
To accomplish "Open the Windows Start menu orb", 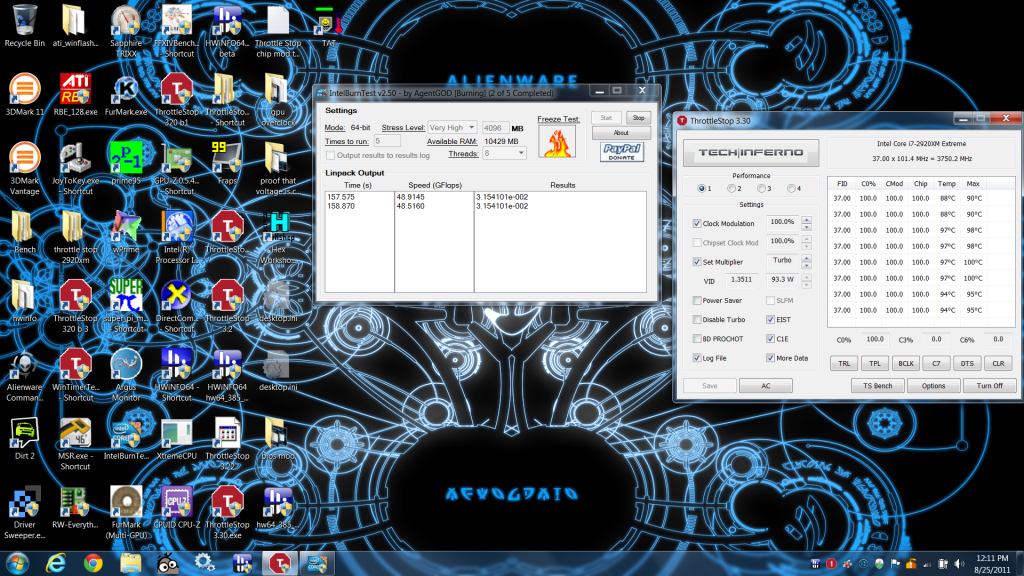I will coord(17,563).
